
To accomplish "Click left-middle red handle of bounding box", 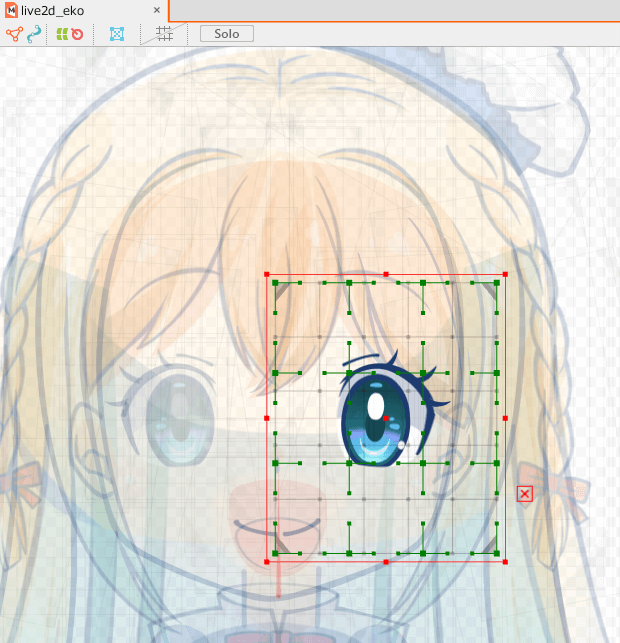I will tap(267, 418).
